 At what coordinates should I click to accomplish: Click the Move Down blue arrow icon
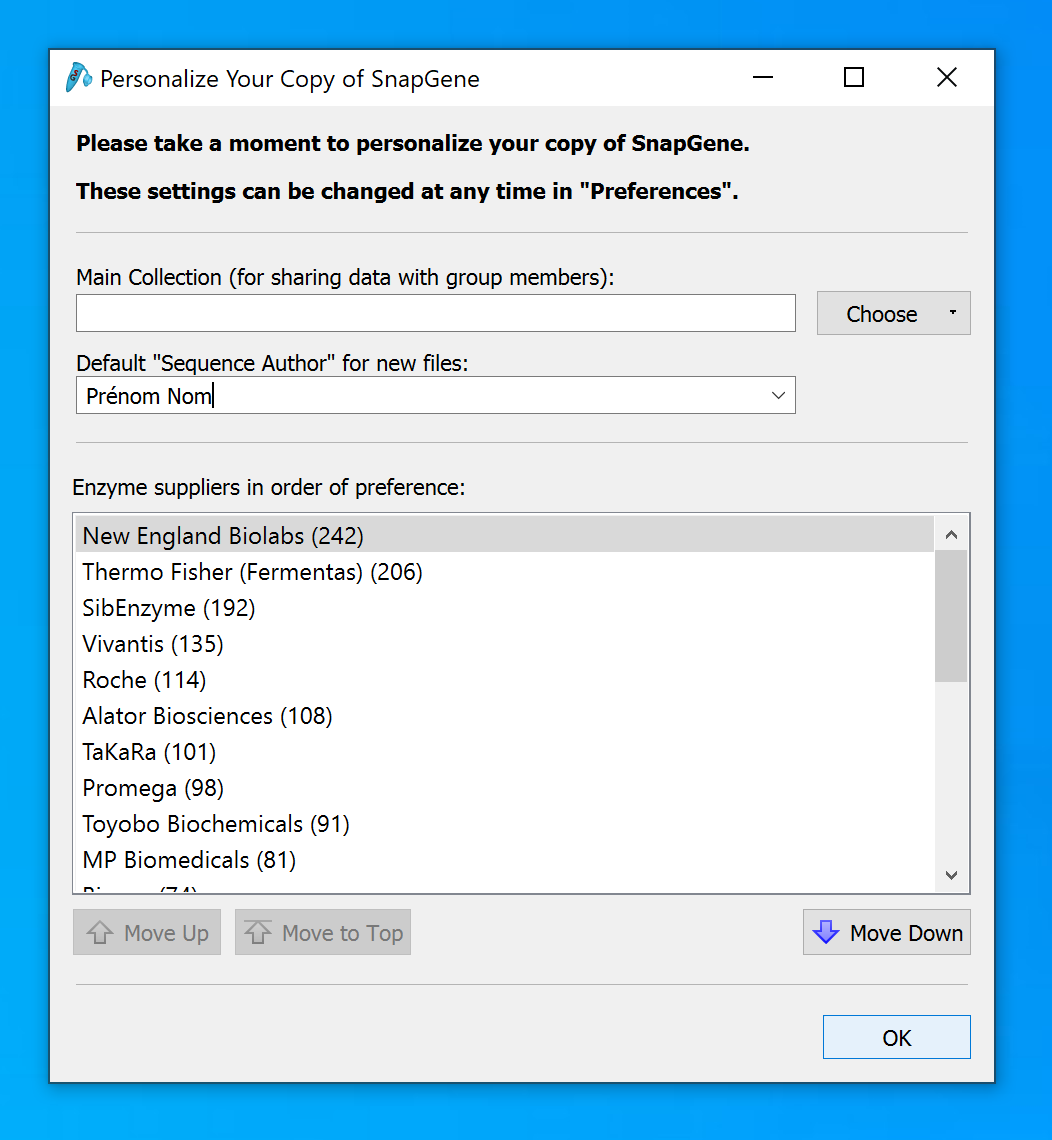[x=825, y=933]
